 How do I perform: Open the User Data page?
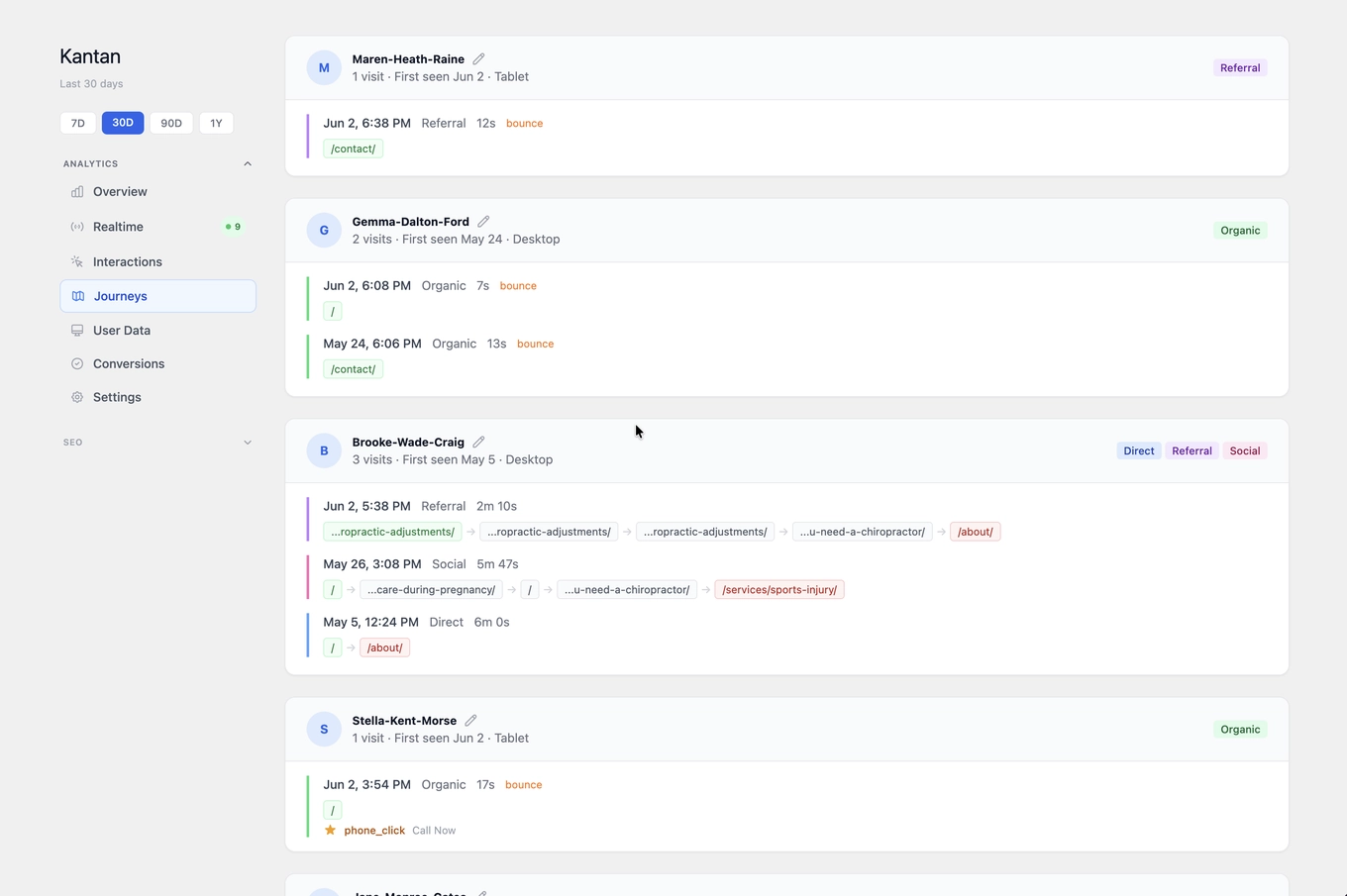coord(158,331)
